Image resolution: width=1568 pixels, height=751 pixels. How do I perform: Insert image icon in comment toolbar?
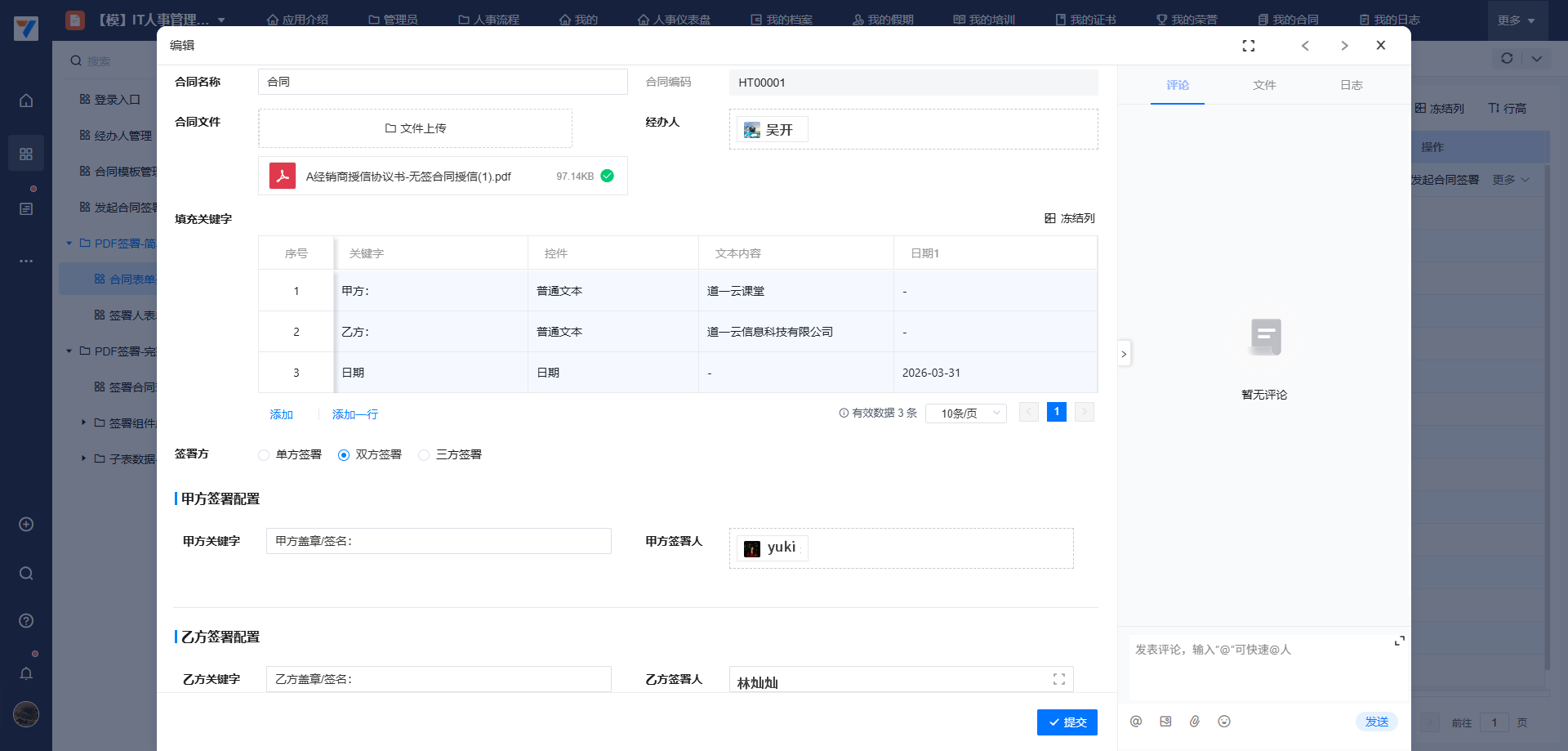click(x=1165, y=721)
